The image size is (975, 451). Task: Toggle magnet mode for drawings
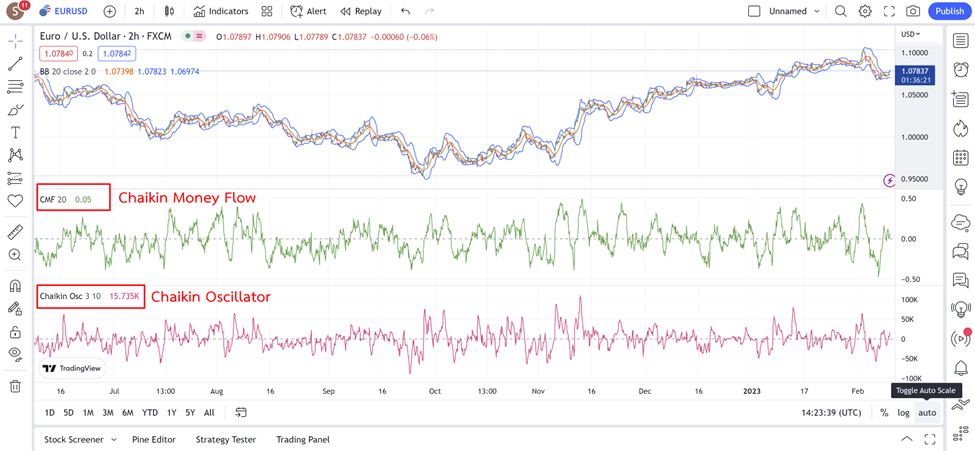click(15, 286)
